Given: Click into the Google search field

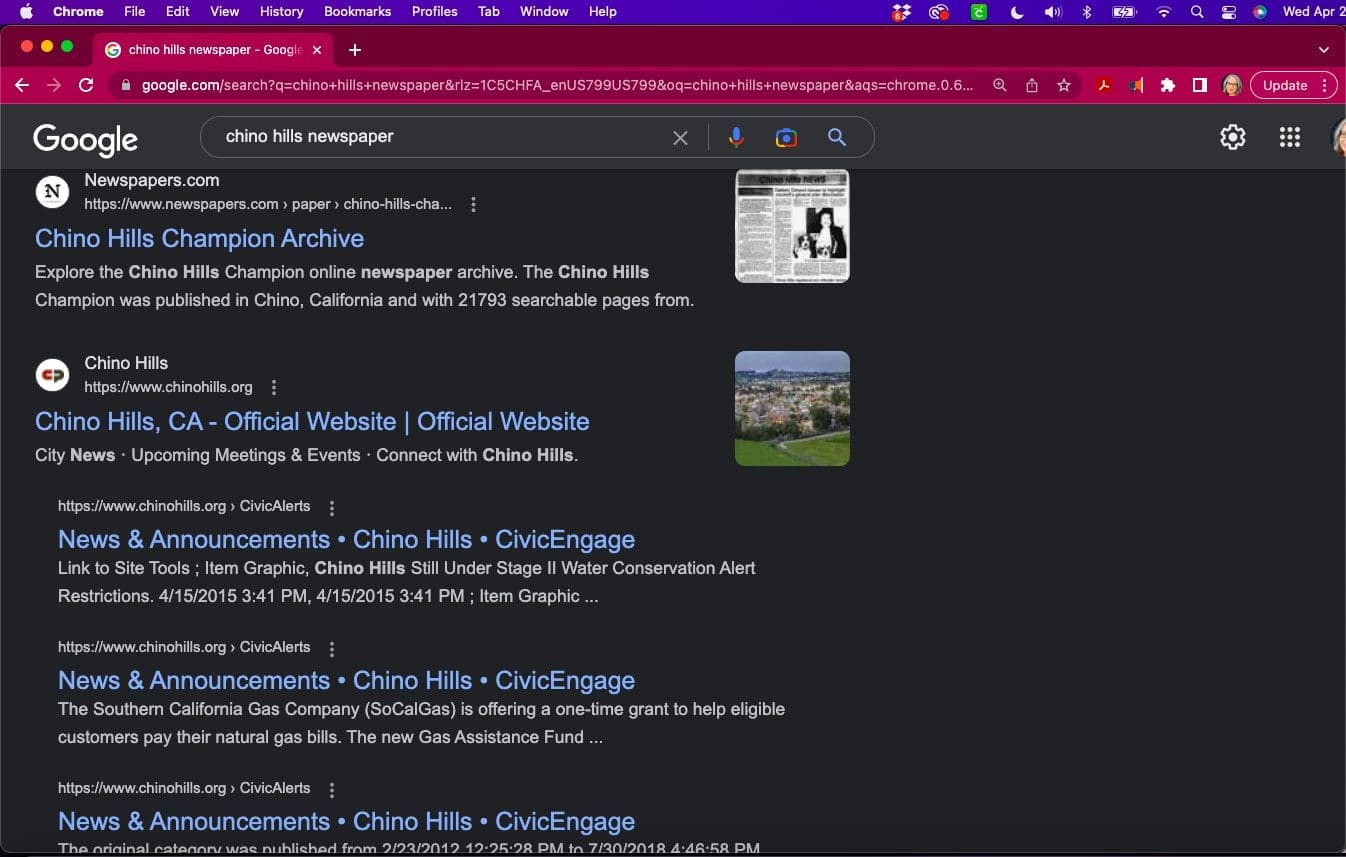Looking at the screenshot, I should 440,137.
